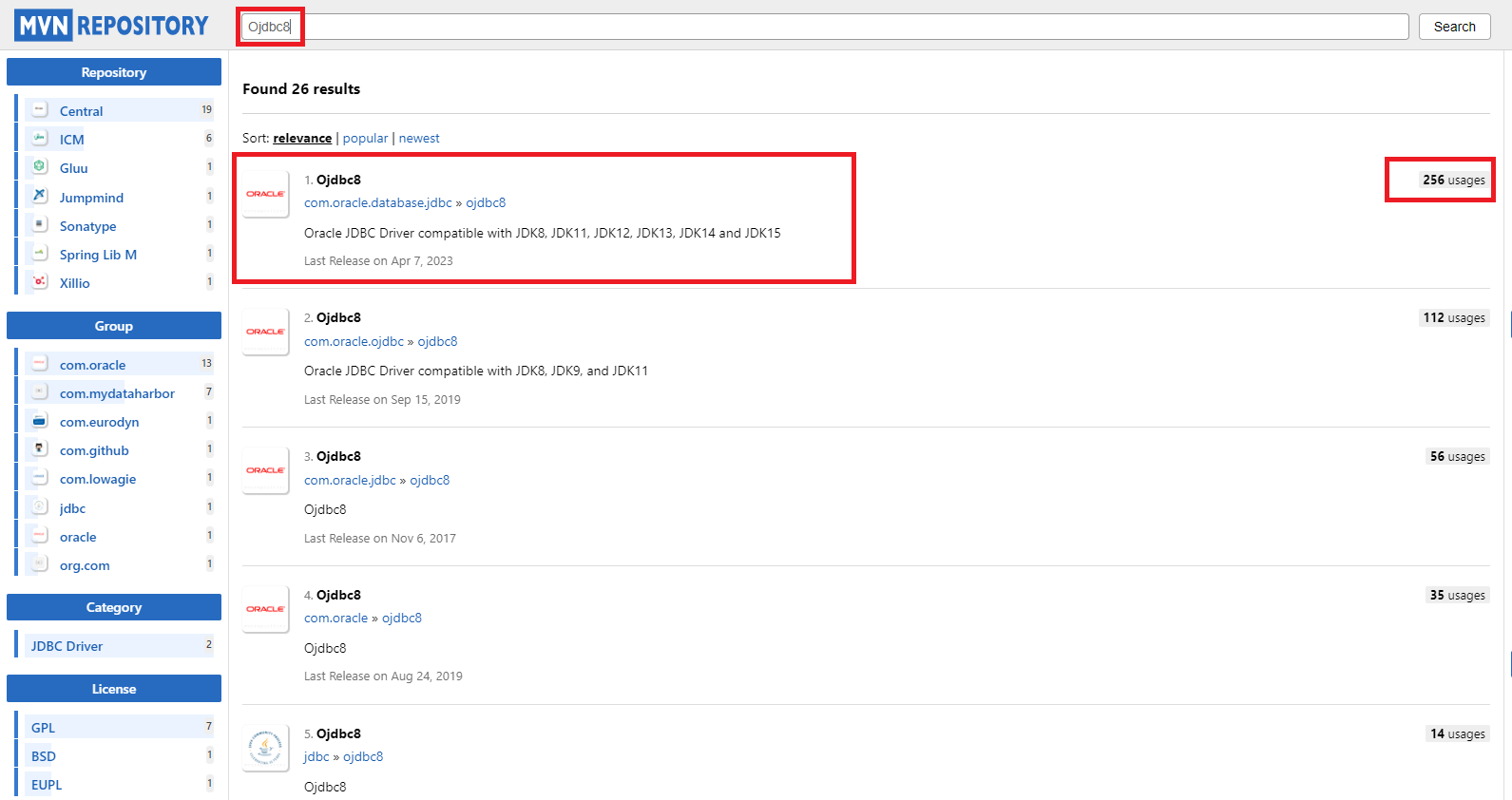Click Oracle logo of result 2
Screen dimensions: 1512x800
(266, 332)
